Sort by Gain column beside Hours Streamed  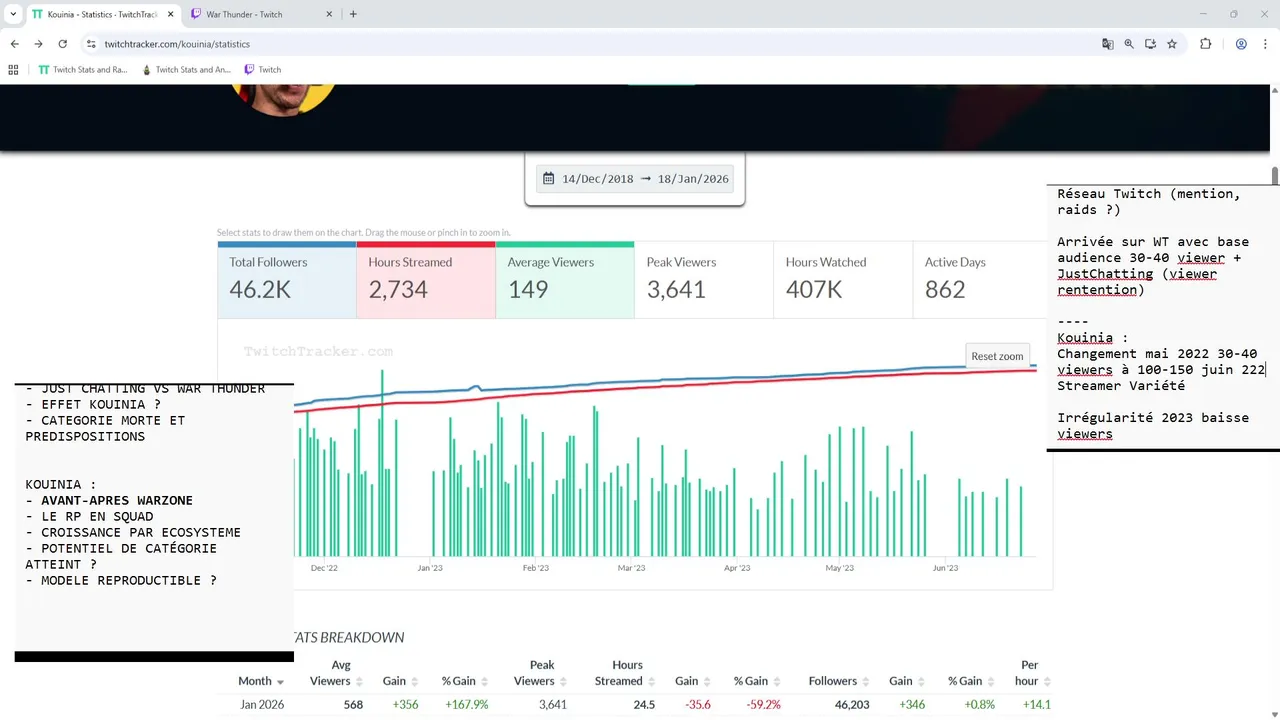click(x=692, y=681)
